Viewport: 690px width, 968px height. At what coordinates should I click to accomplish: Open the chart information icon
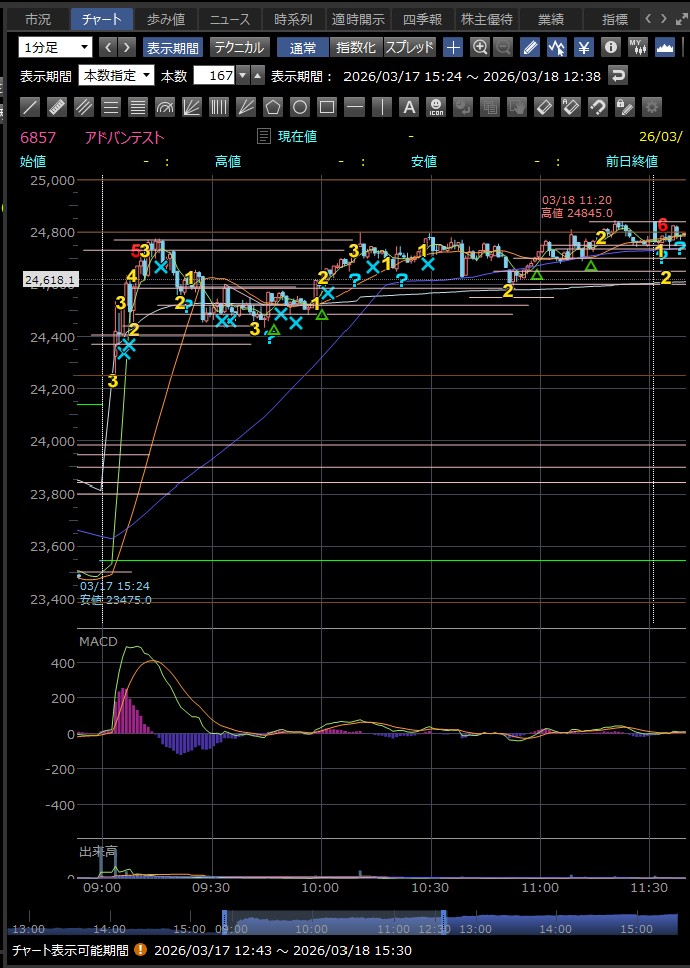pos(610,47)
